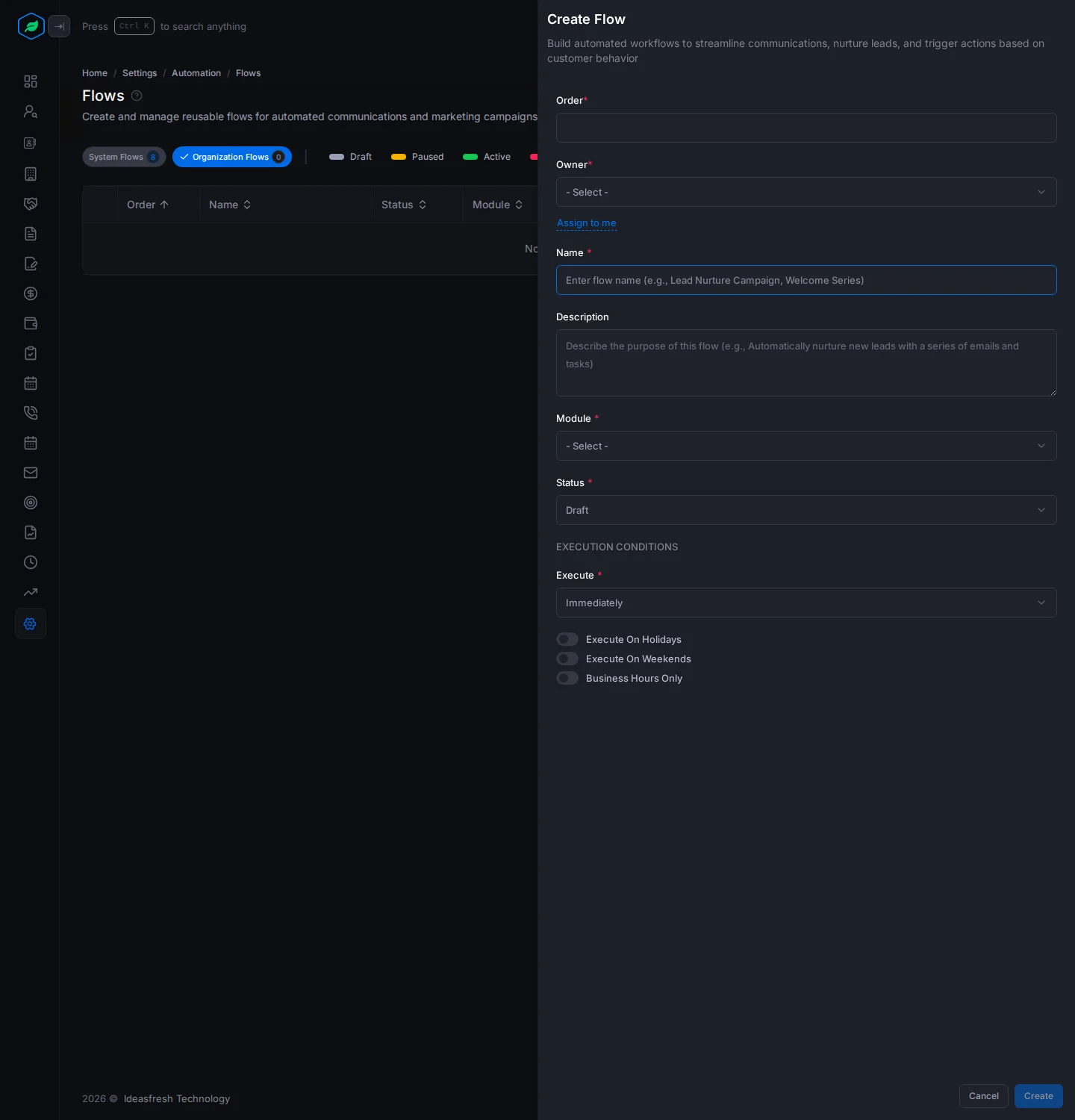Focus the flow Name input field

coord(806,280)
